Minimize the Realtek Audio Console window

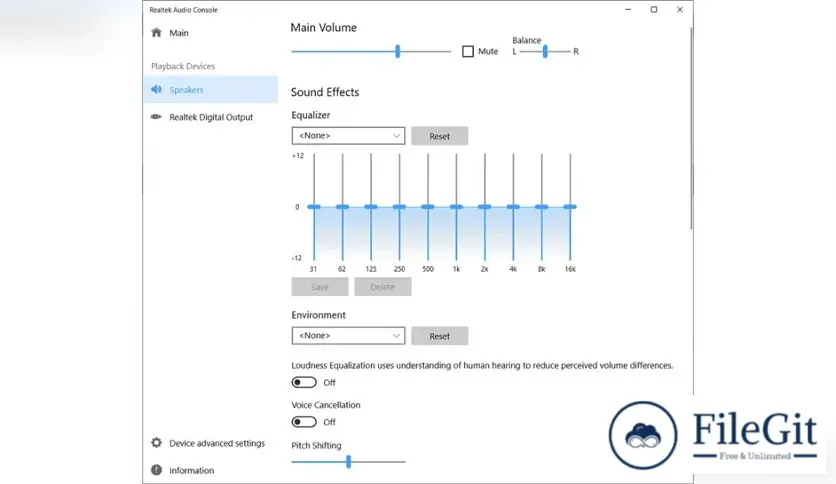pyautogui.click(x=628, y=10)
